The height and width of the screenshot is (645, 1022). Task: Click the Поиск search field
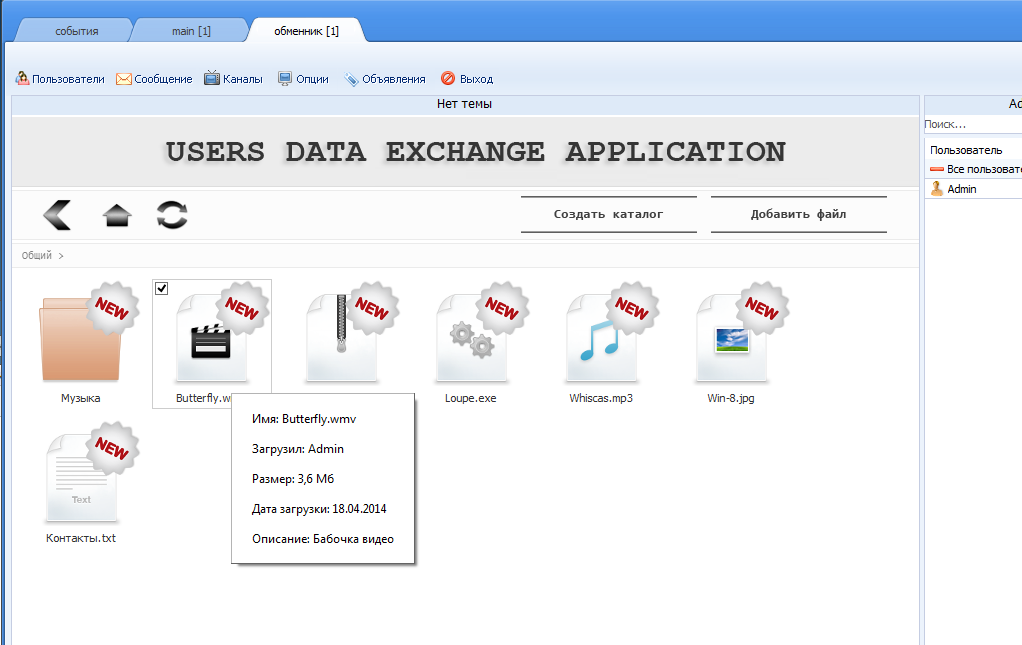click(970, 125)
